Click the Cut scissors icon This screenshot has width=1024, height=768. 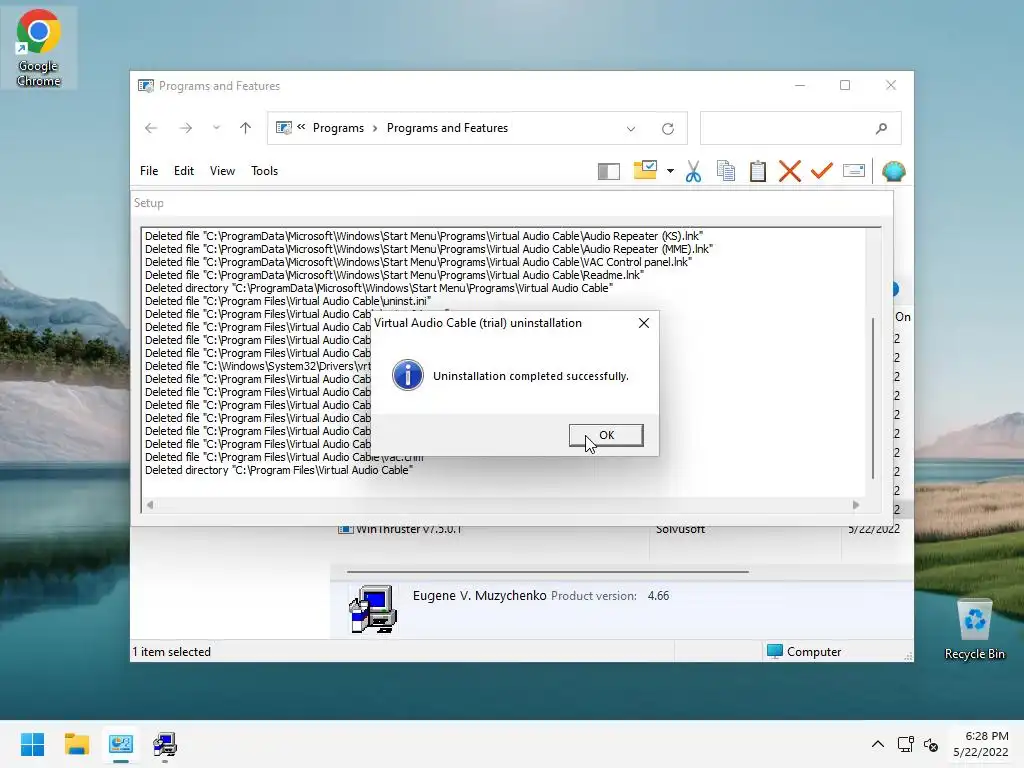click(694, 171)
